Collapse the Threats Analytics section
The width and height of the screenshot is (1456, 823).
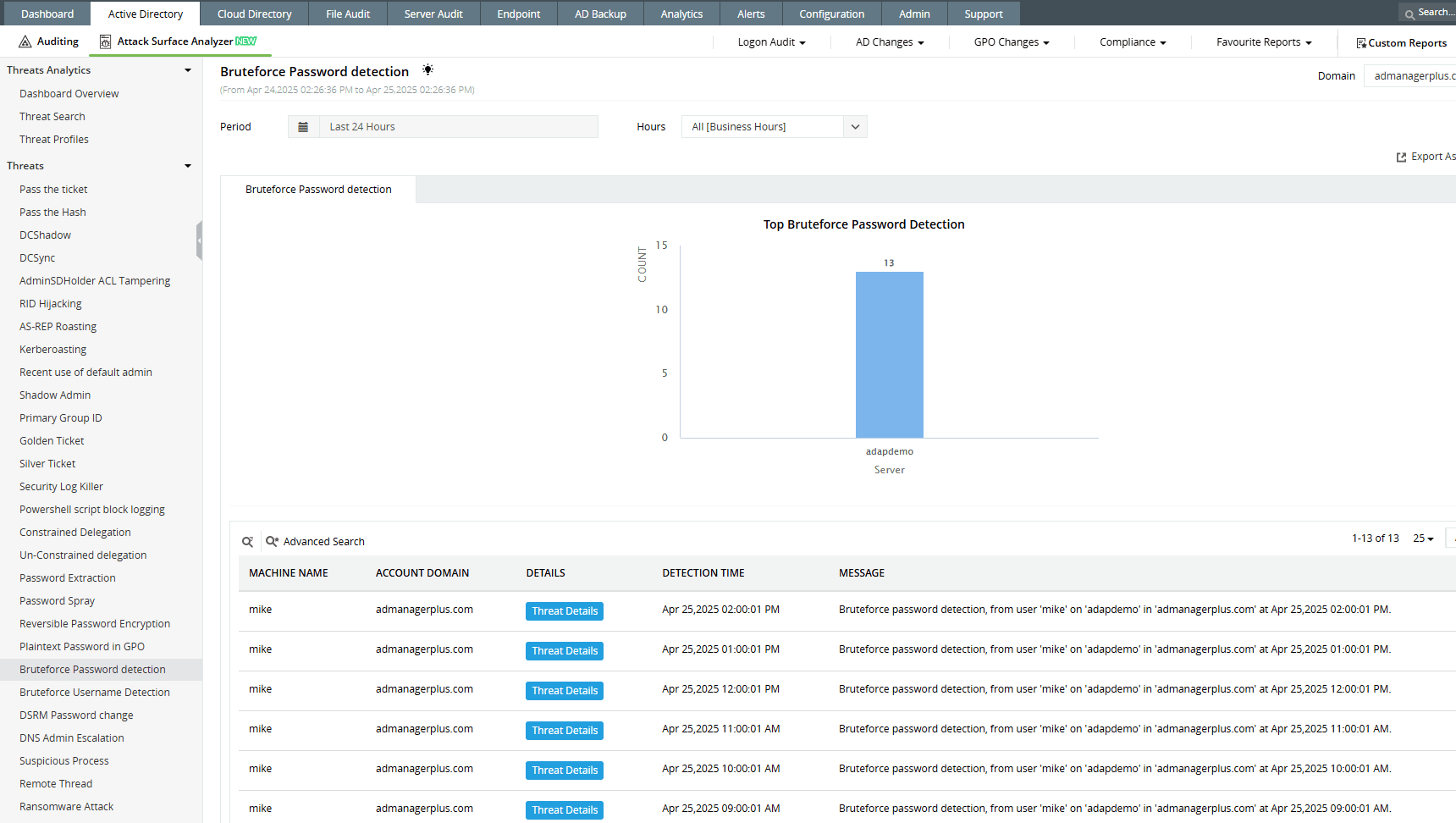point(186,70)
